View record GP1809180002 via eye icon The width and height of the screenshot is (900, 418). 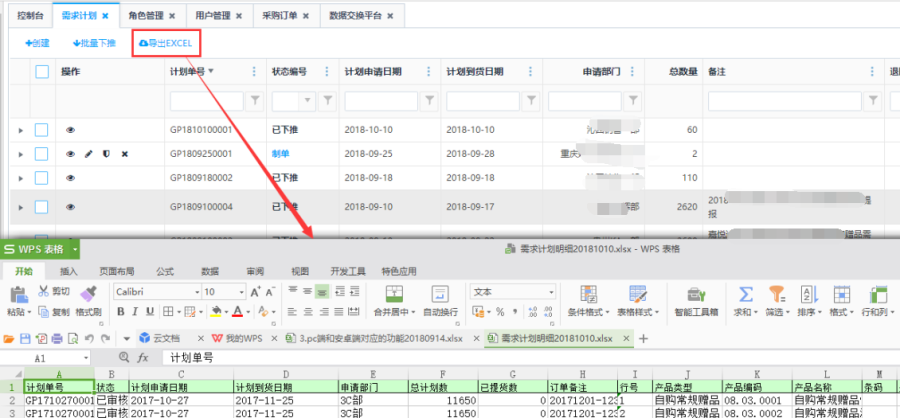pos(71,178)
